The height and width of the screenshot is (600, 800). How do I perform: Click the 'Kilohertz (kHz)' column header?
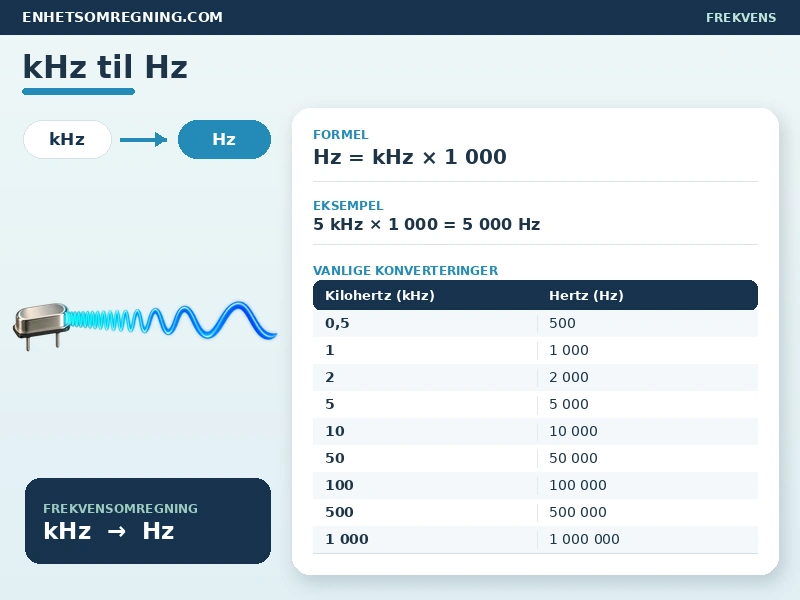point(380,295)
